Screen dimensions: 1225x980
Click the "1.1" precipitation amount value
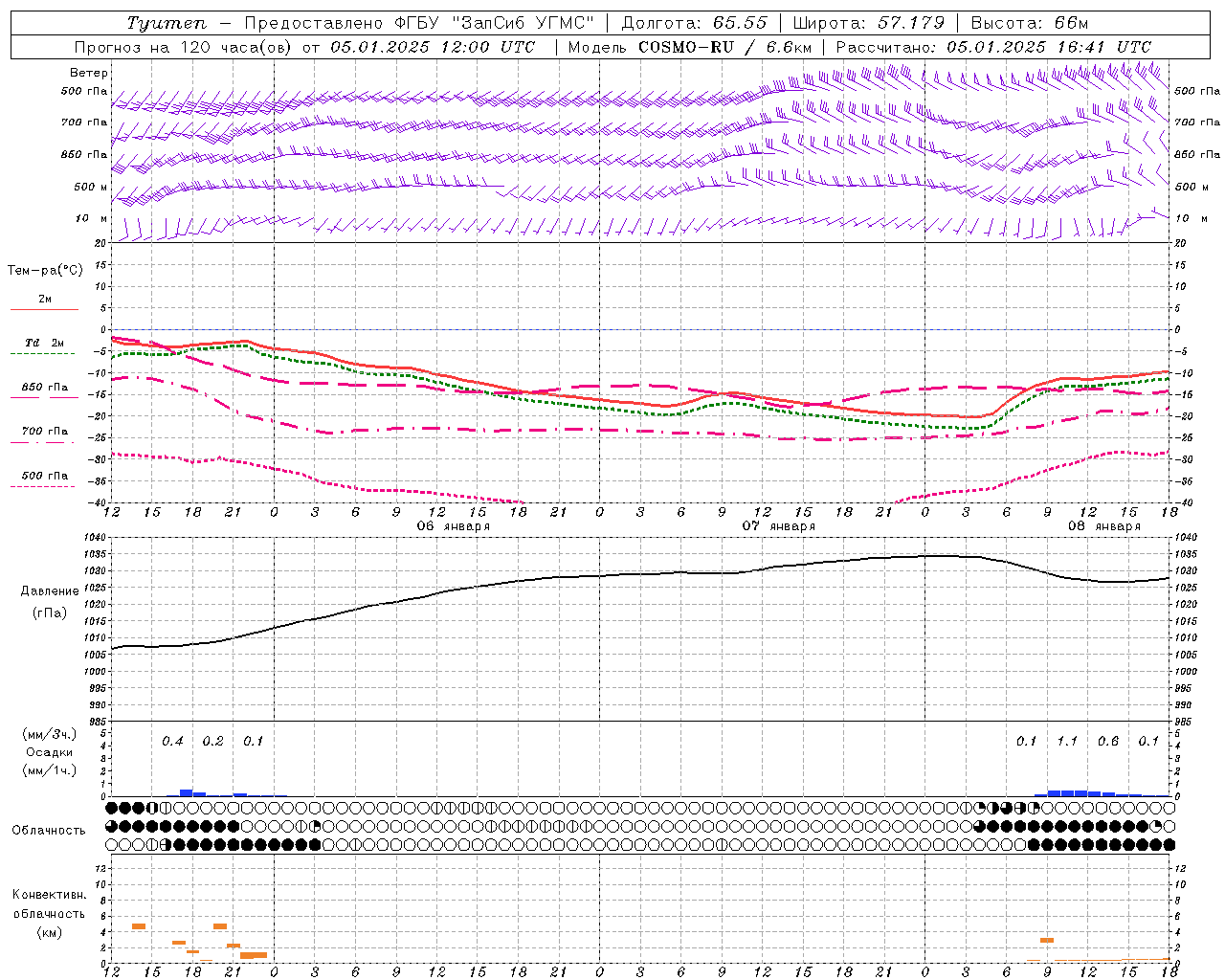1067,741
